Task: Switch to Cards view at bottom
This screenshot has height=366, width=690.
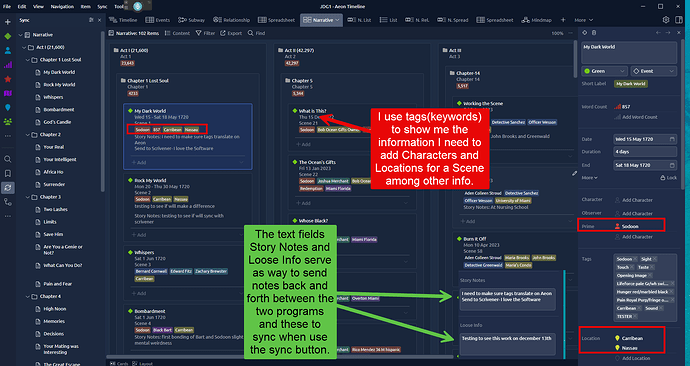Action: [x=119, y=363]
